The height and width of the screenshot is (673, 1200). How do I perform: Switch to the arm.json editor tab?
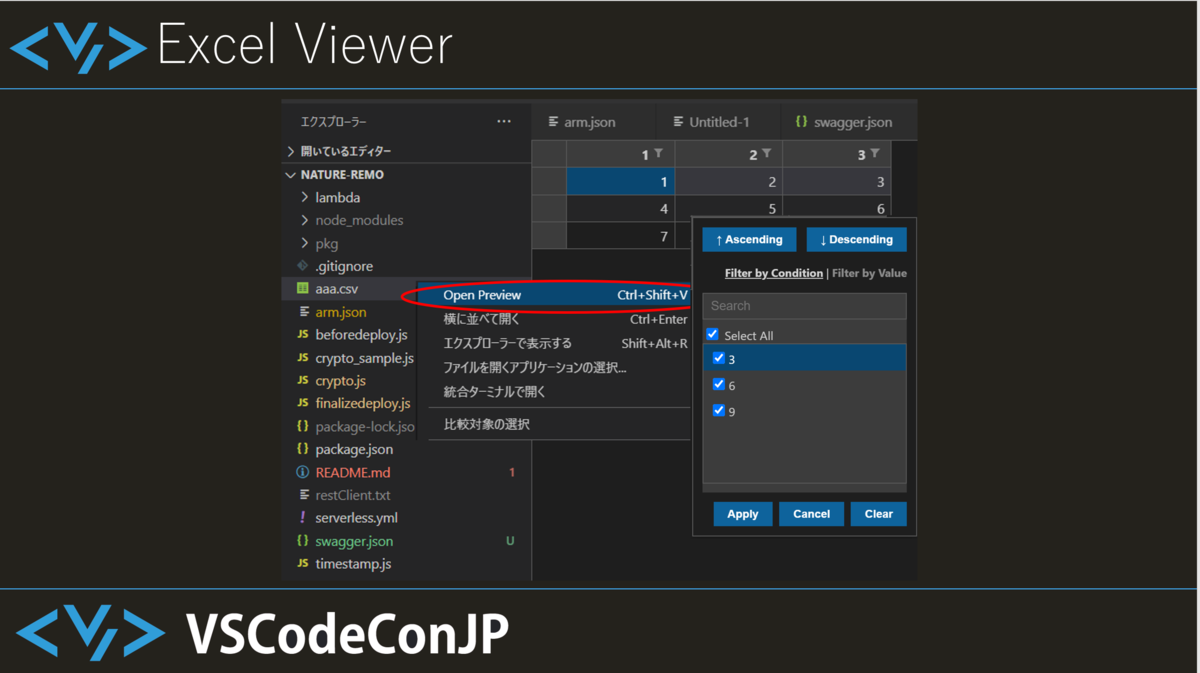[x=593, y=121]
